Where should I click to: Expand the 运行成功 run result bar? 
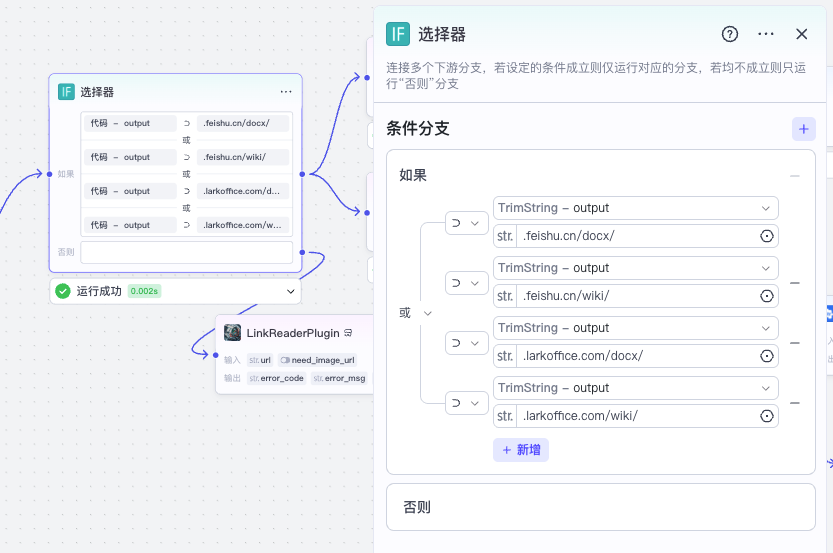click(291, 291)
